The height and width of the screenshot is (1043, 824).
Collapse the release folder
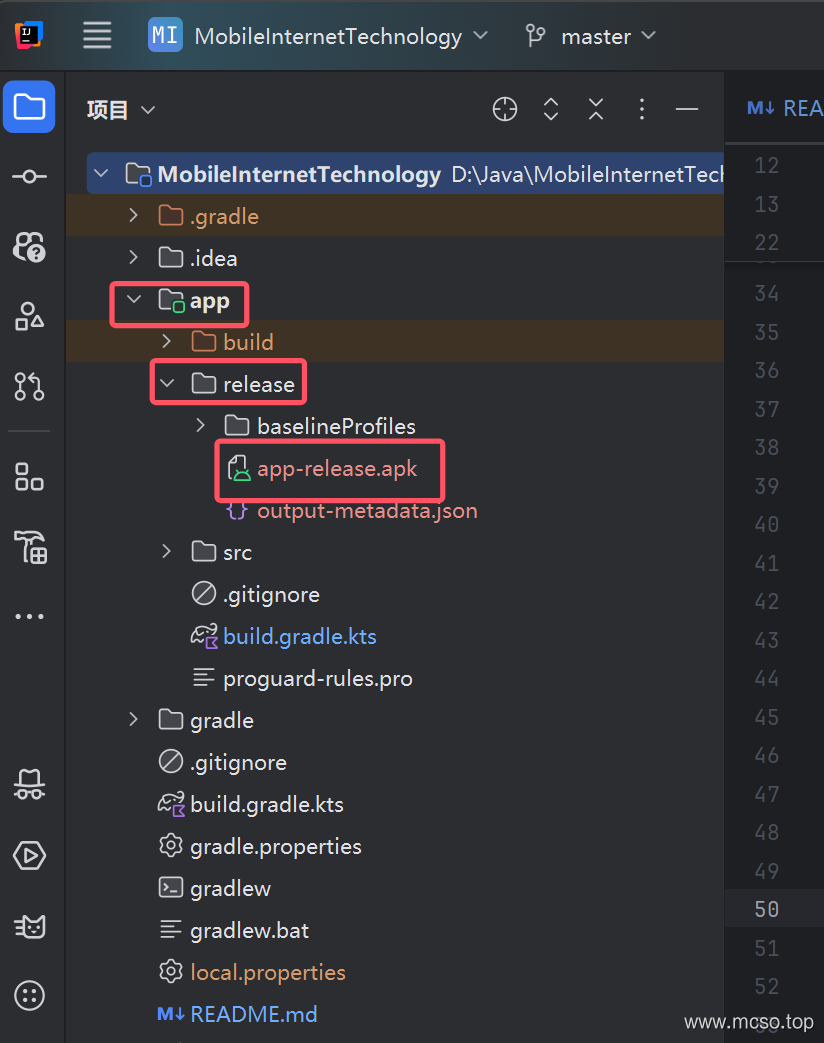168,383
